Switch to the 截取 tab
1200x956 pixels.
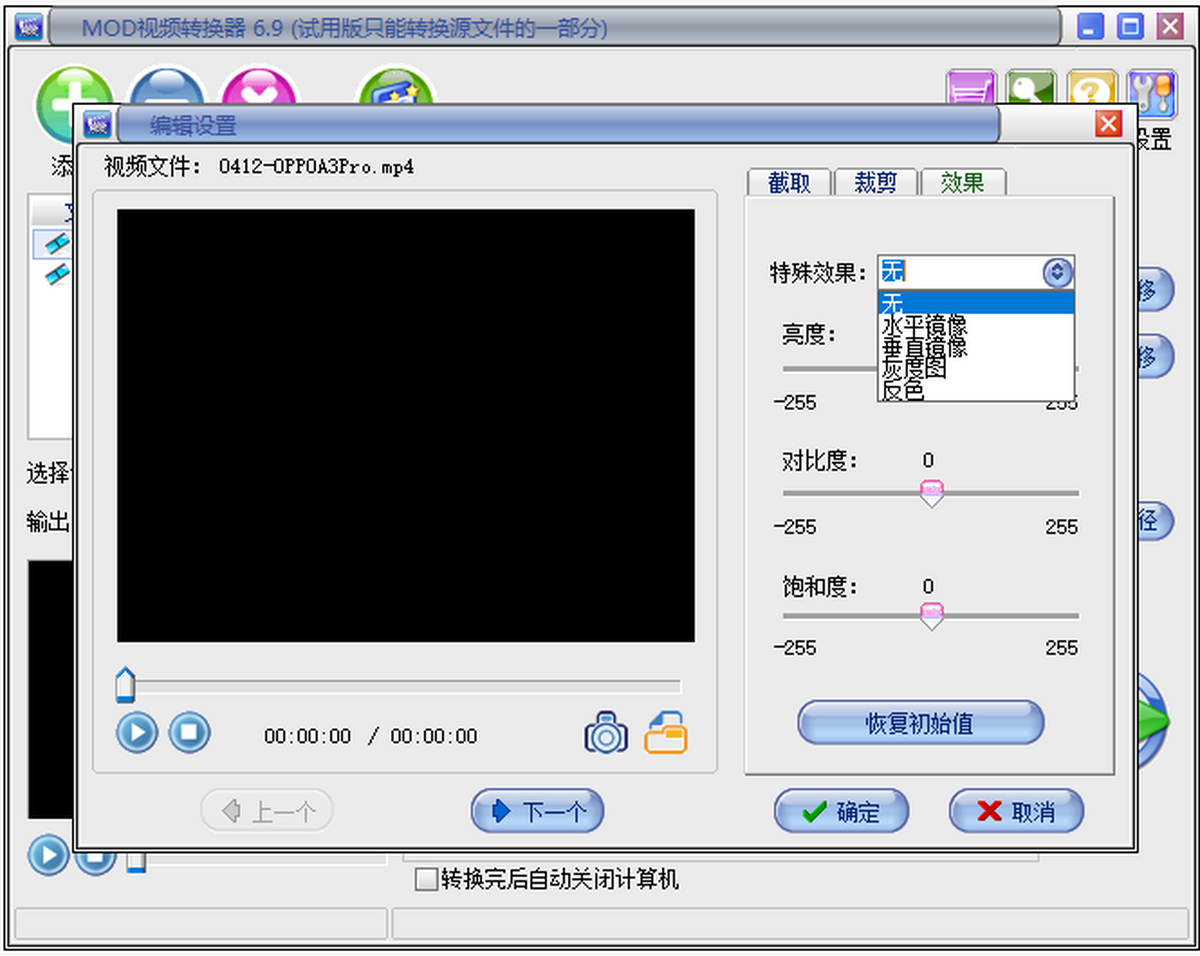click(x=790, y=182)
